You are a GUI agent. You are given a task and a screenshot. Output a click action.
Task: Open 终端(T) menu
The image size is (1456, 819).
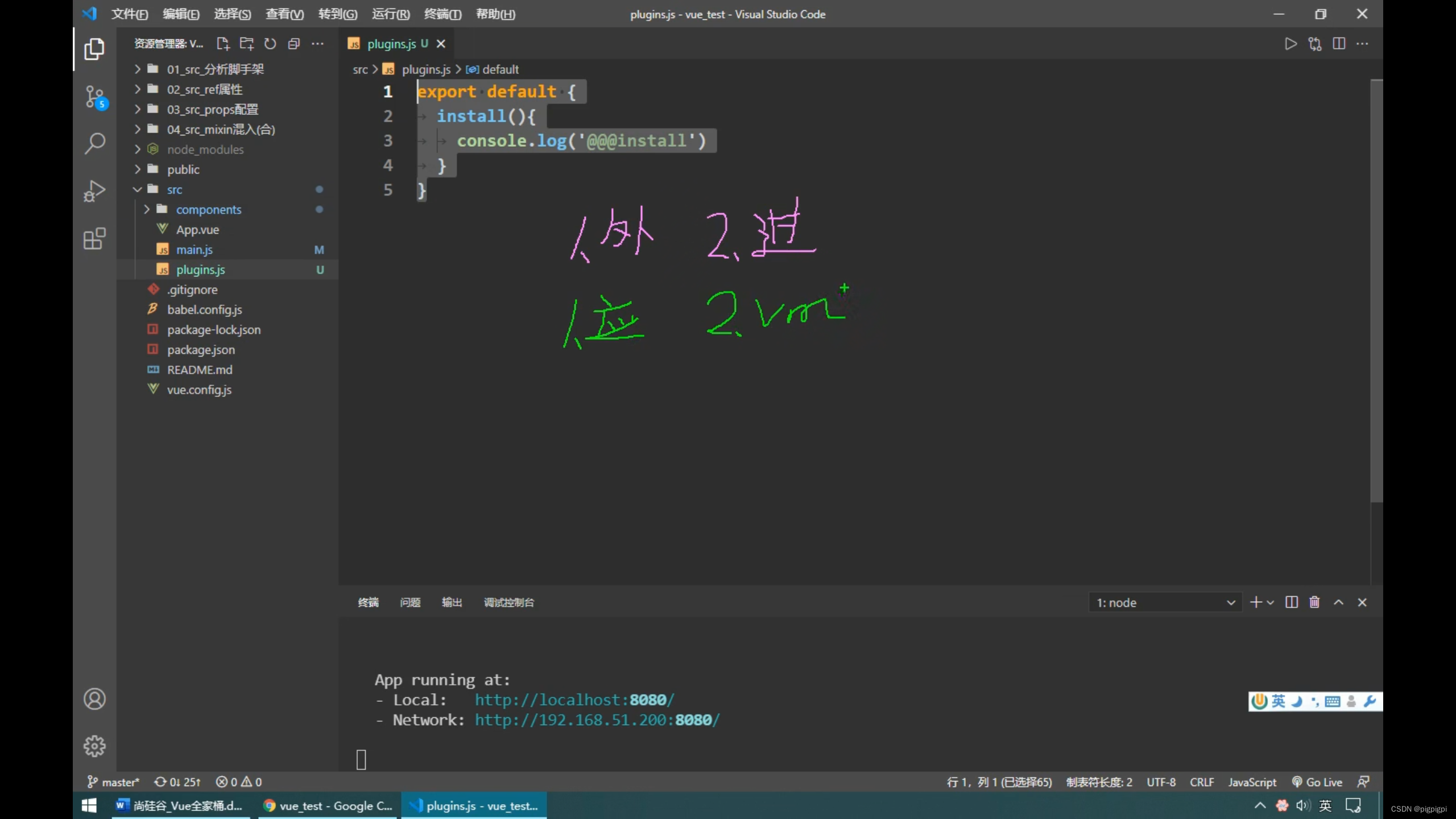tap(442, 14)
